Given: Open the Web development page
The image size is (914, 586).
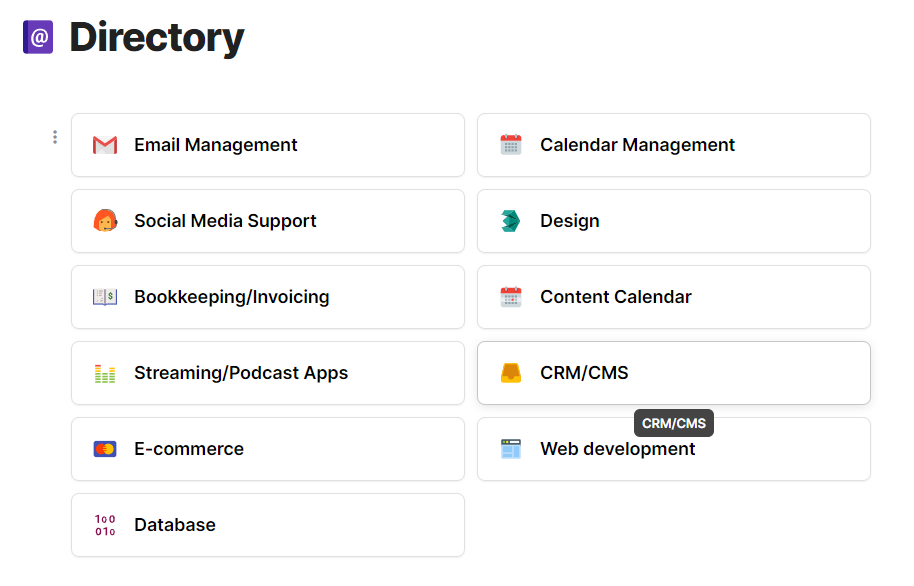Looking at the screenshot, I should pyautogui.click(x=617, y=449).
